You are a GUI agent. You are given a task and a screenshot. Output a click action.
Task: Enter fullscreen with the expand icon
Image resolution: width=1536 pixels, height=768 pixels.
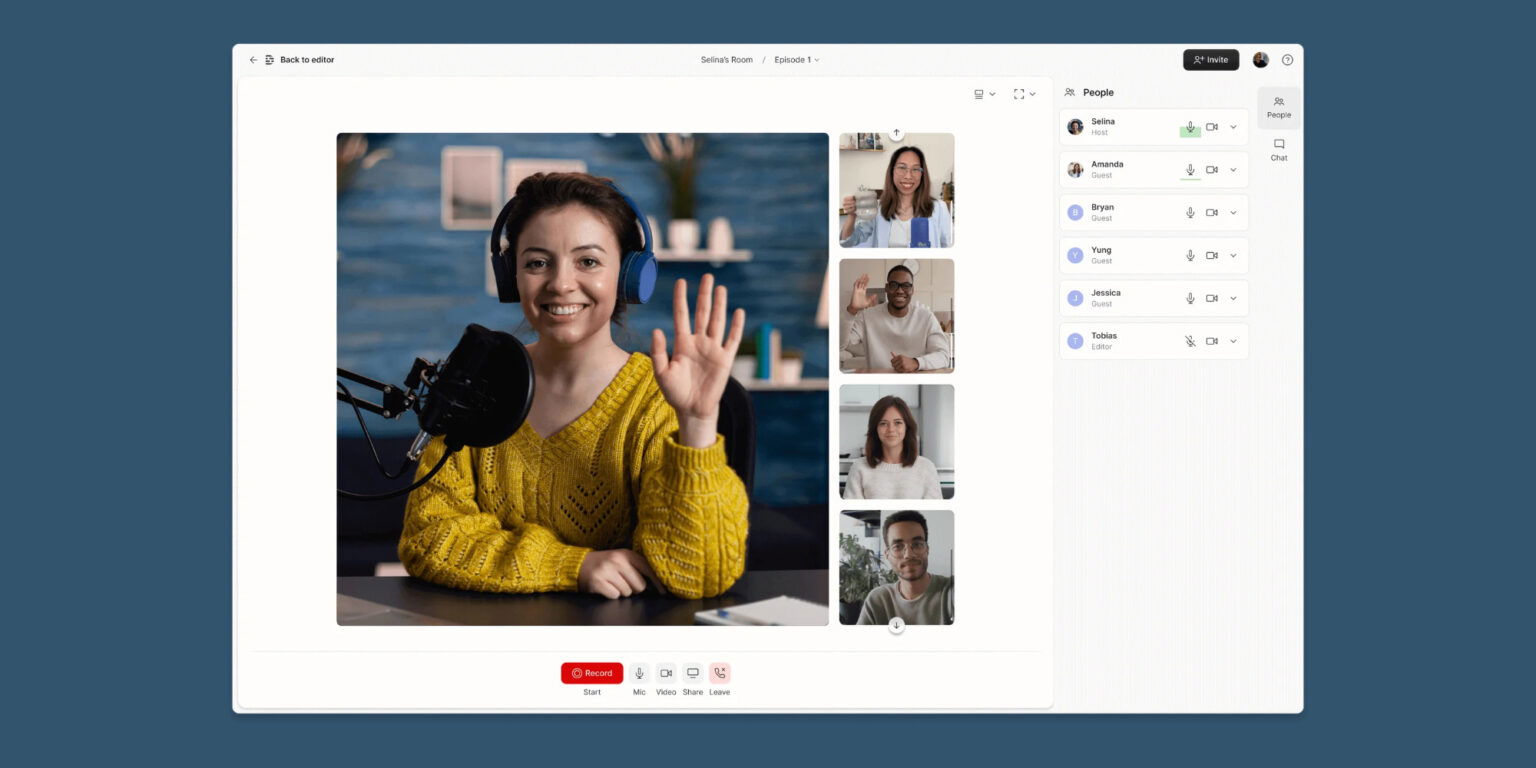pyautogui.click(x=1018, y=93)
